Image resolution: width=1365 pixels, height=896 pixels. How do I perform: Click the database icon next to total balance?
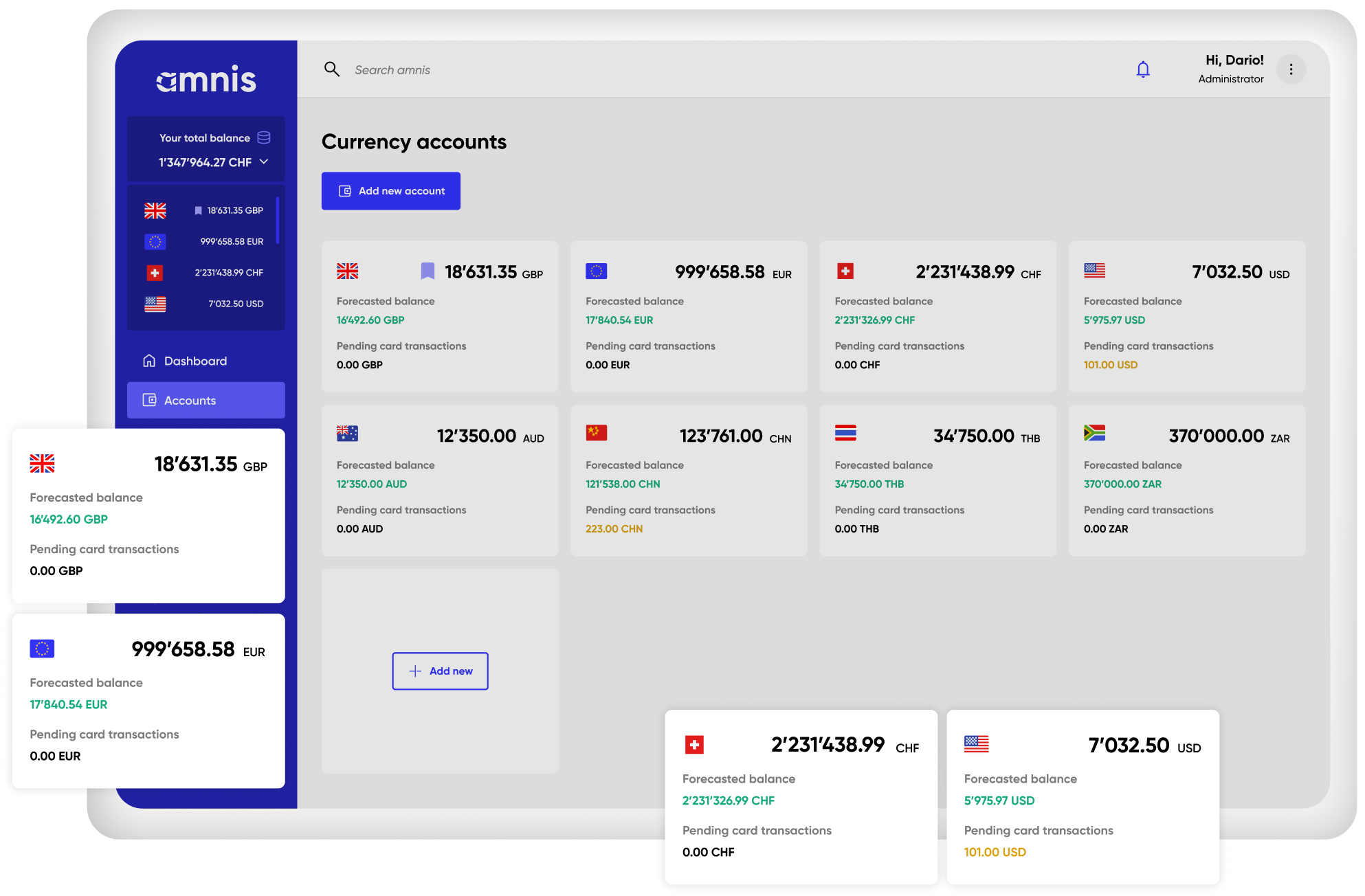click(263, 137)
